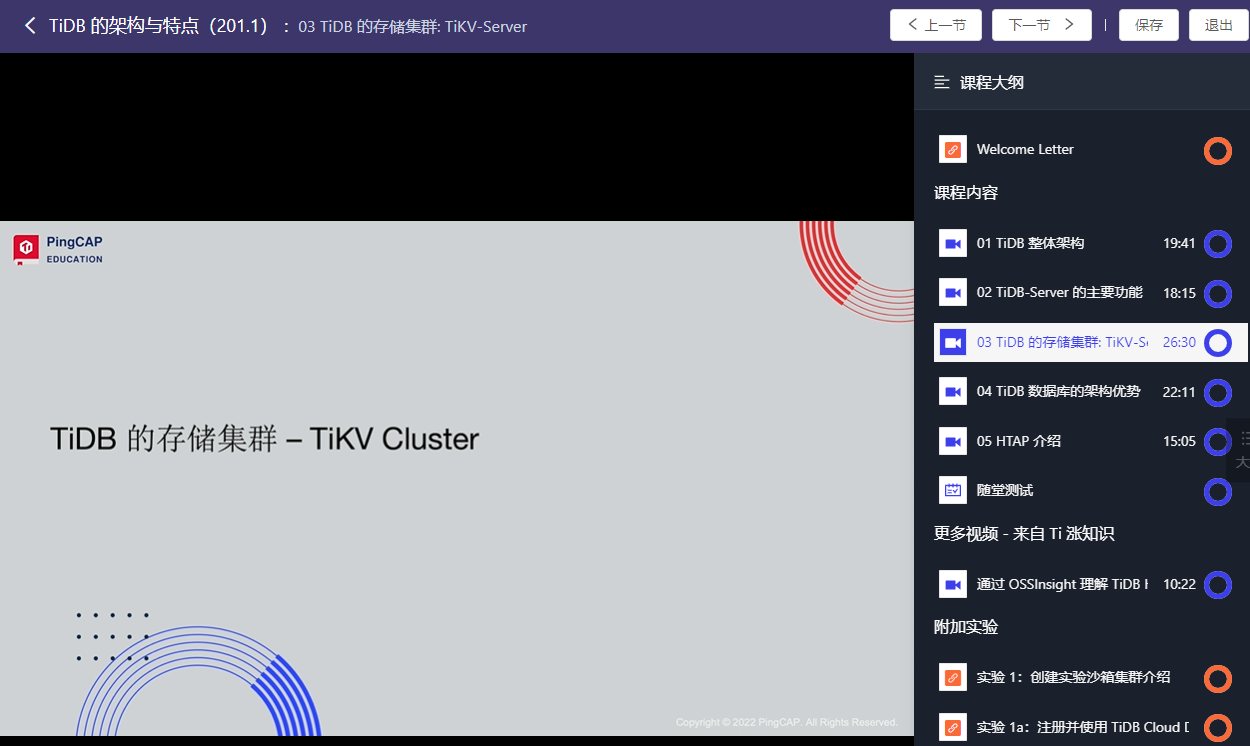Open the Welcome Letter item
Screen dimensions: 1250x746
pyautogui.click(x=1025, y=149)
